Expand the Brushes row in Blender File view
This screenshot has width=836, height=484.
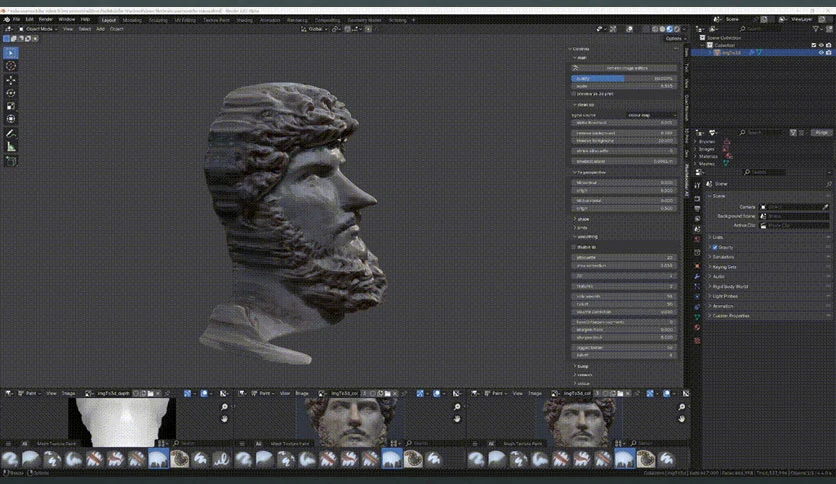[x=695, y=142]
